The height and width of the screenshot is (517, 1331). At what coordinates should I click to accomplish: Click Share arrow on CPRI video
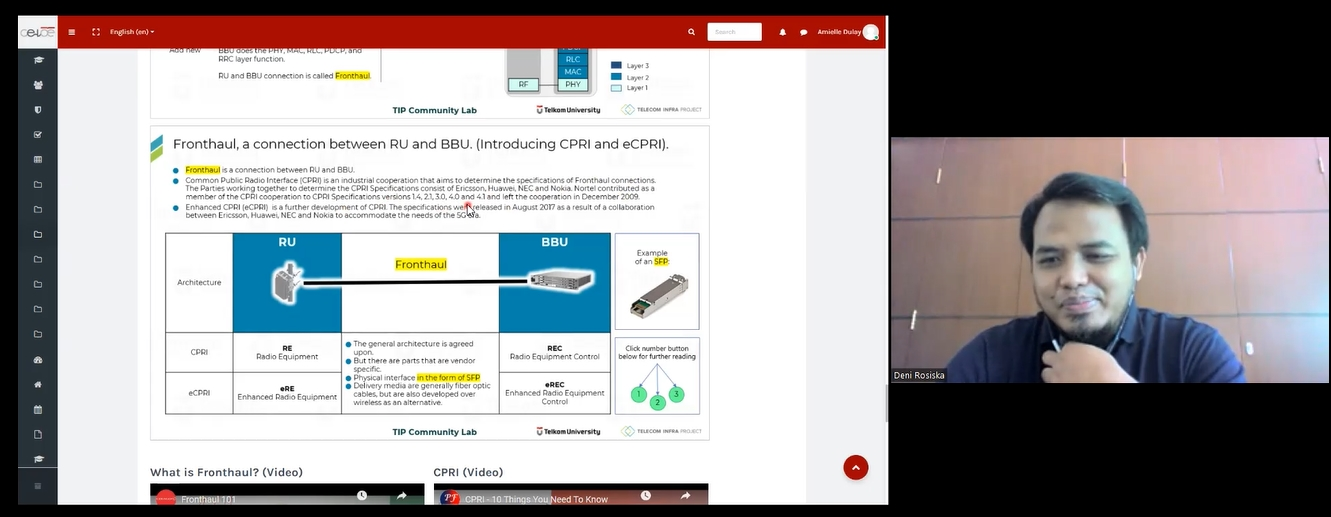[x=685, y=496]
